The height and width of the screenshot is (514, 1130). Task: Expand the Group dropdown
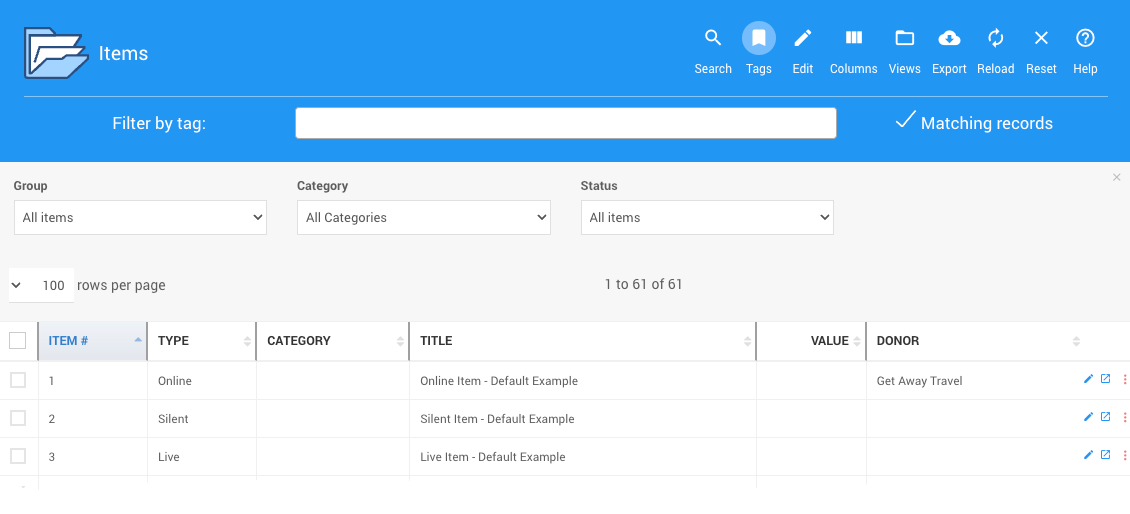click(140, 217)
